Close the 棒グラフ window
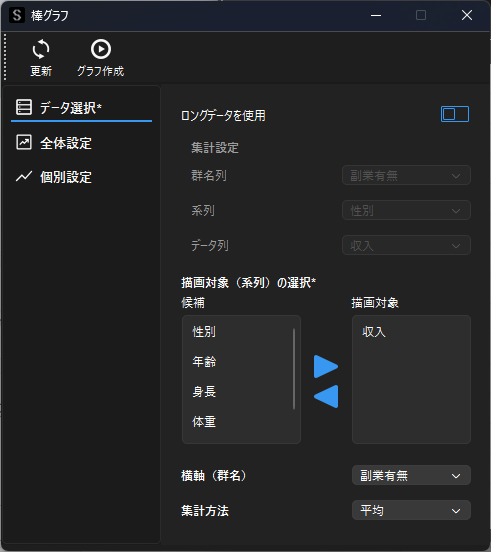The width and height of the screenshot is (491, 552). pos(467,15)
